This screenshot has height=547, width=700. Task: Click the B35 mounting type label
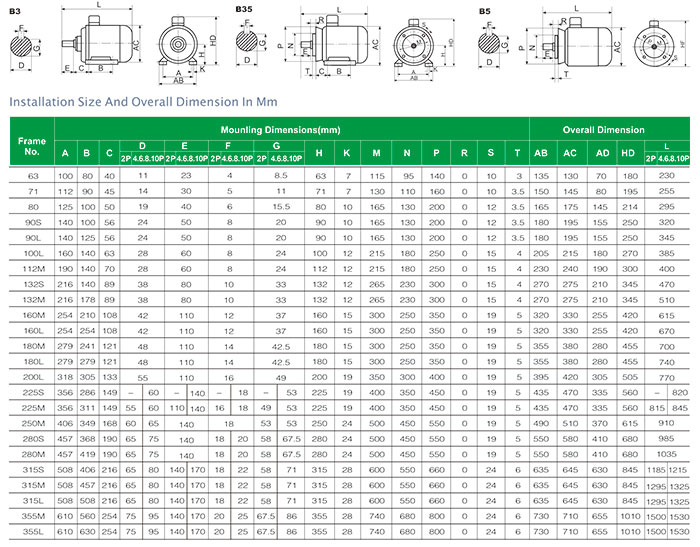tap(244, 9)
